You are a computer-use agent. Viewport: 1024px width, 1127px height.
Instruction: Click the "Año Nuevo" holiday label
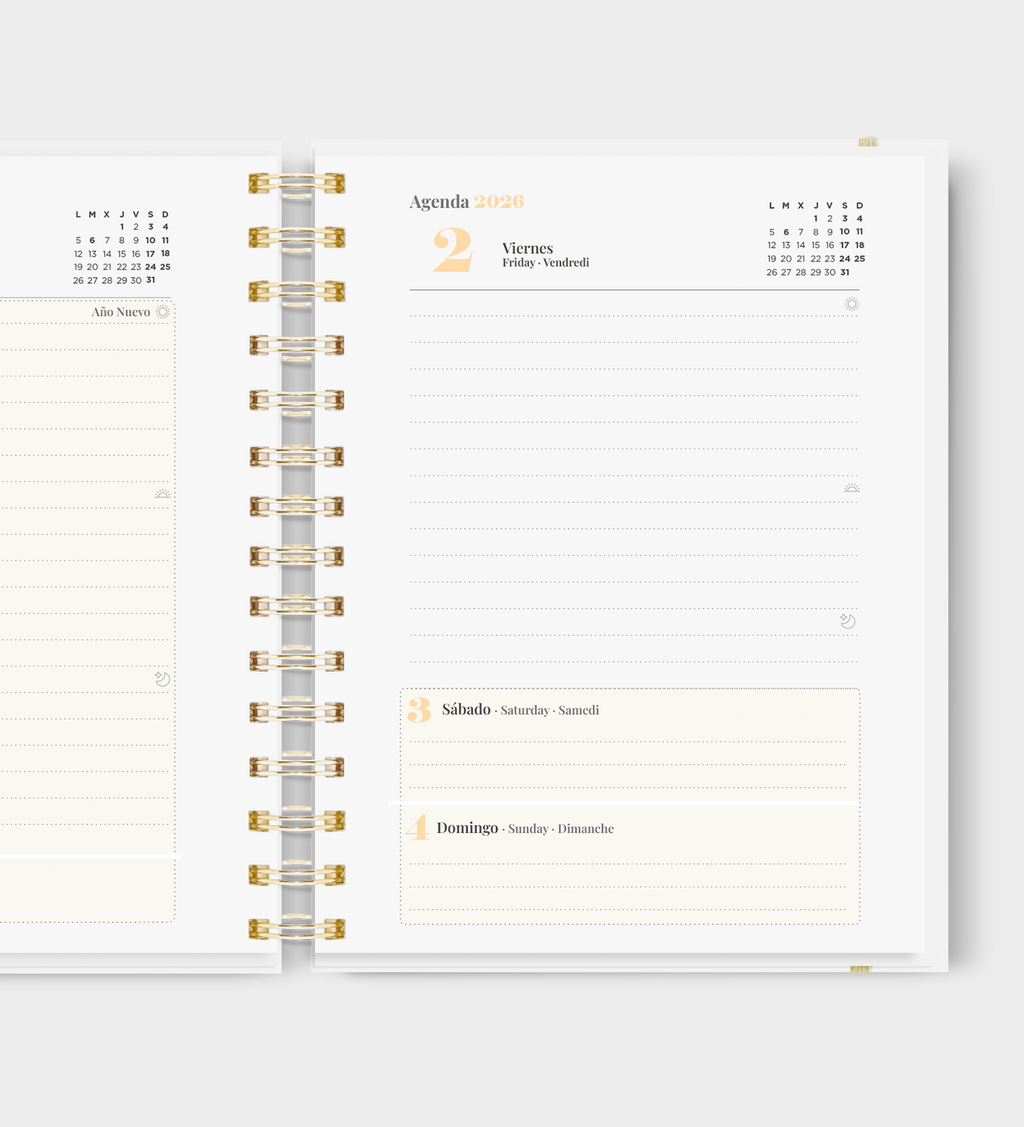(x=121, y=312)
